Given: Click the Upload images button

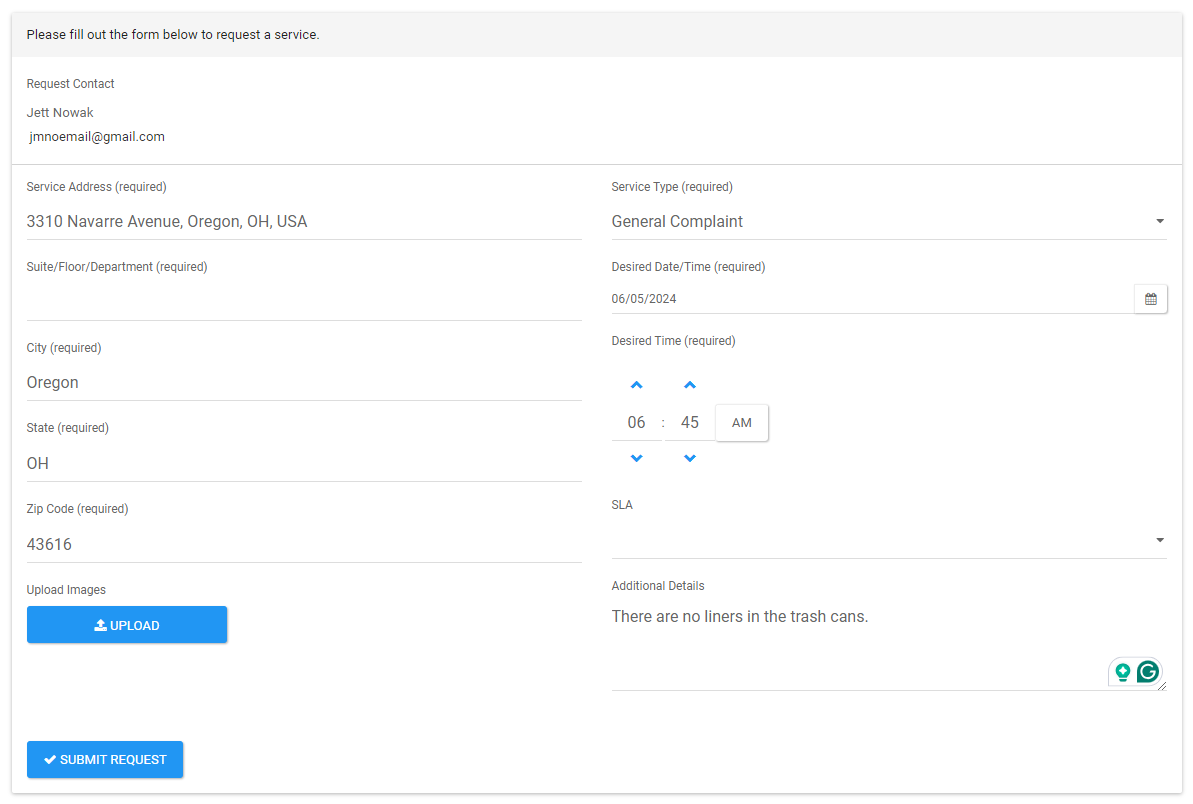Looking at the screenshot, I should 127,625.
